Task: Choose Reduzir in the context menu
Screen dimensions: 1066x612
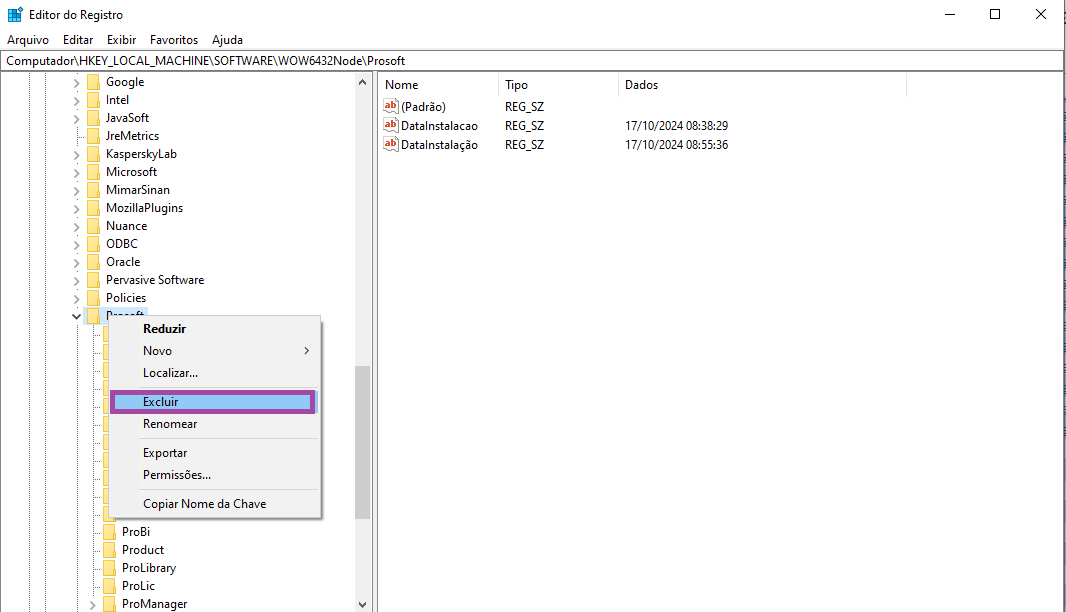Action: (215, 328)
